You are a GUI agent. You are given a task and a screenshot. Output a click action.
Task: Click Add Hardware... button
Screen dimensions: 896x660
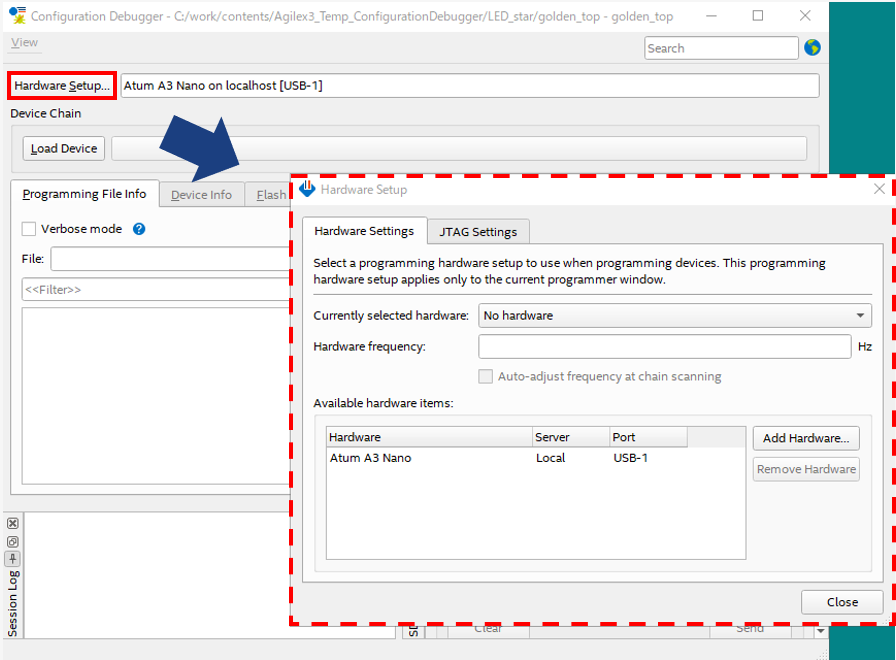805,438
